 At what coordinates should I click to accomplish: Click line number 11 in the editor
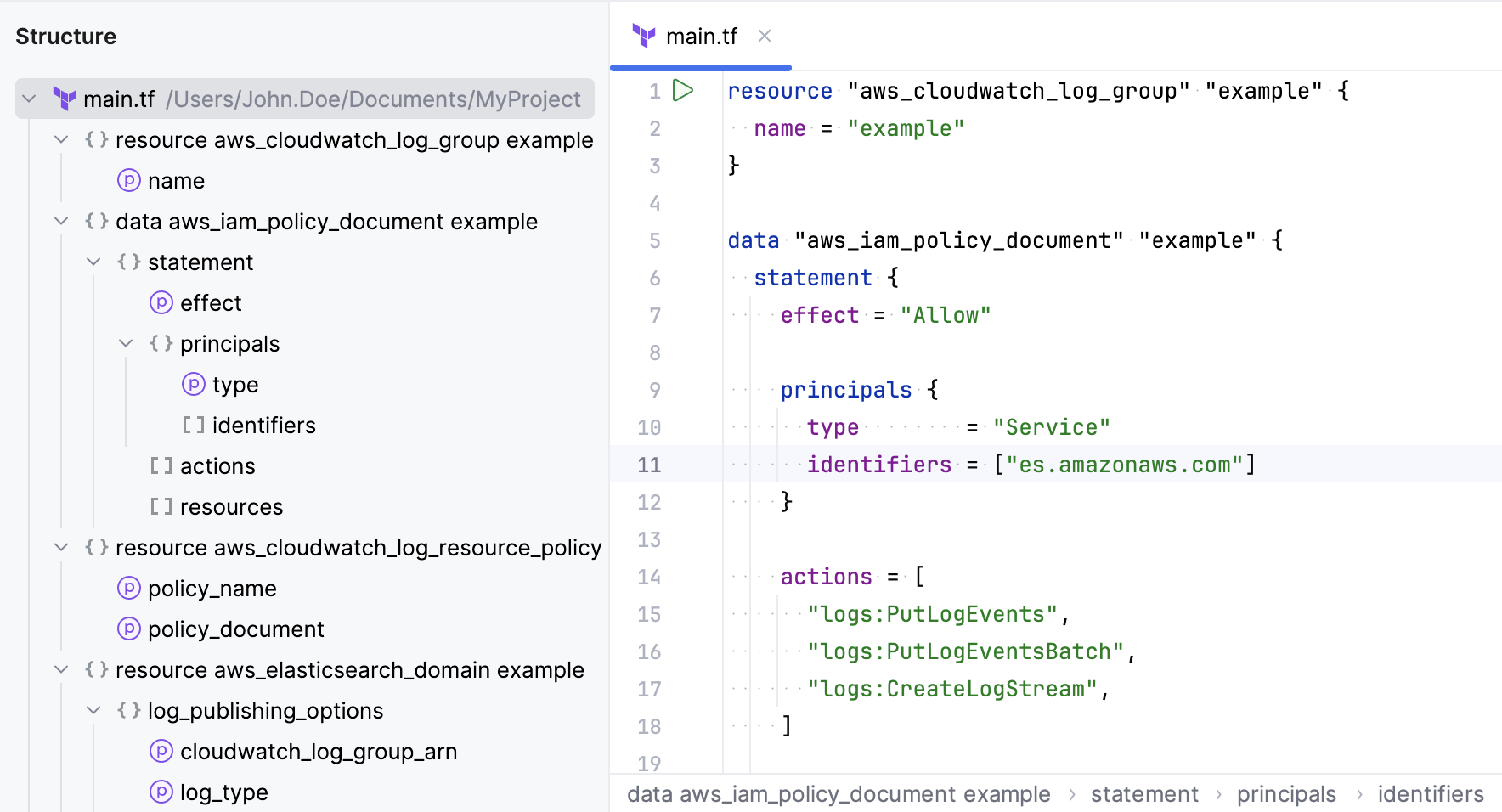(x=649, y=465)
